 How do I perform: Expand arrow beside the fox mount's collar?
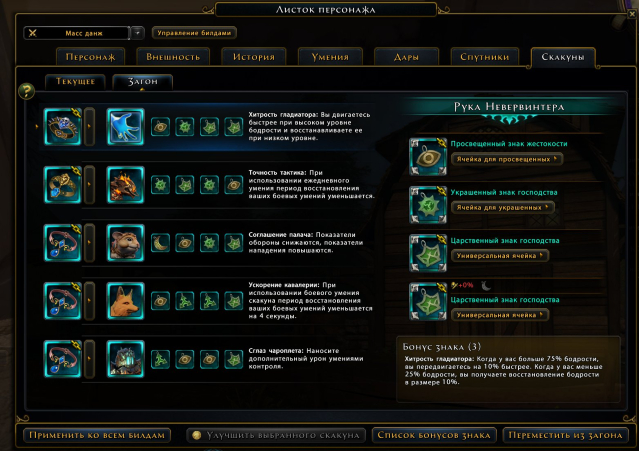[89, 301]
